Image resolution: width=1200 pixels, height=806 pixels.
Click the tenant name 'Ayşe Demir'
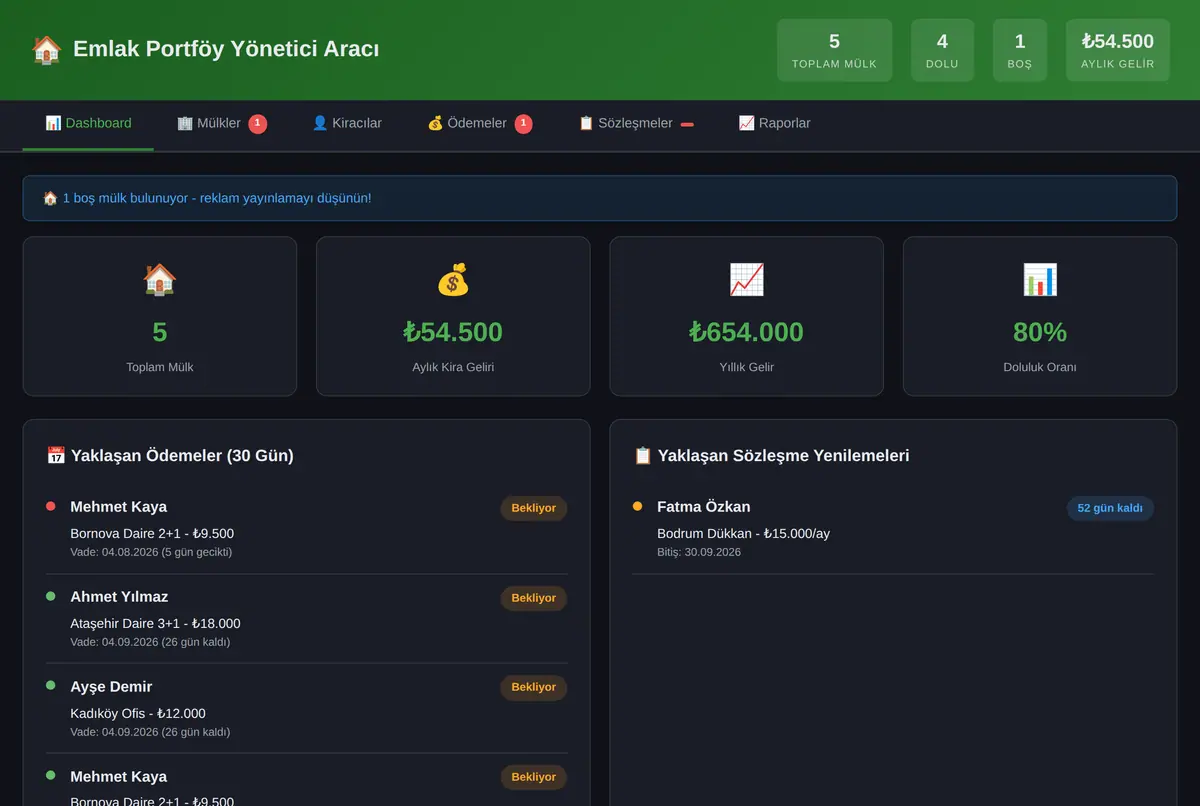111,687
